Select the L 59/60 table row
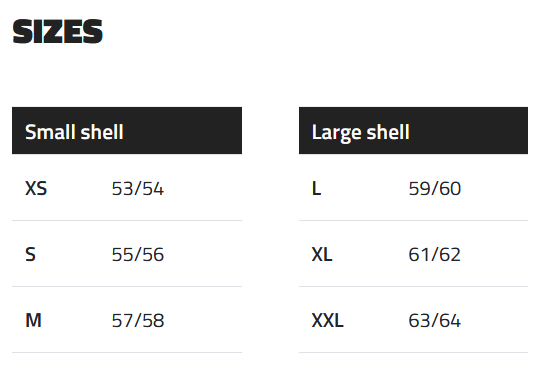 click(413, 187)
